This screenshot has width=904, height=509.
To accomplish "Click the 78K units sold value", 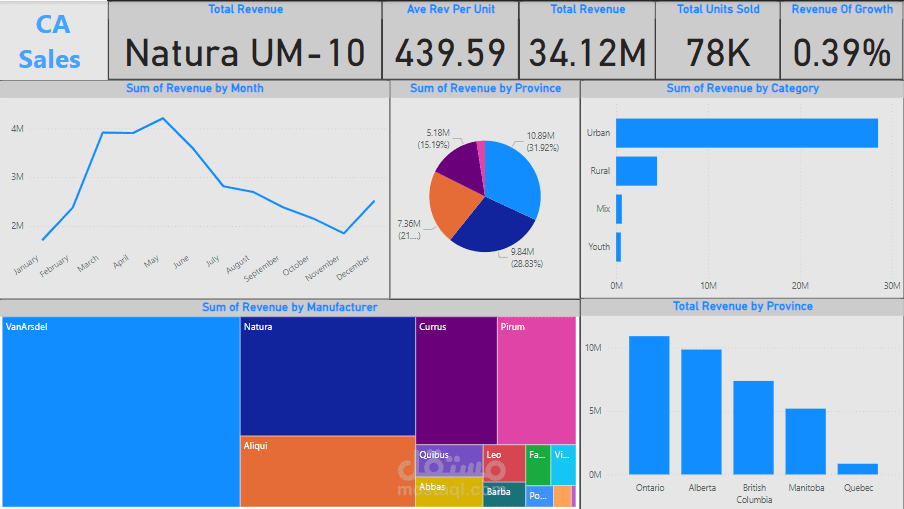I will click(x=718, y=53).
